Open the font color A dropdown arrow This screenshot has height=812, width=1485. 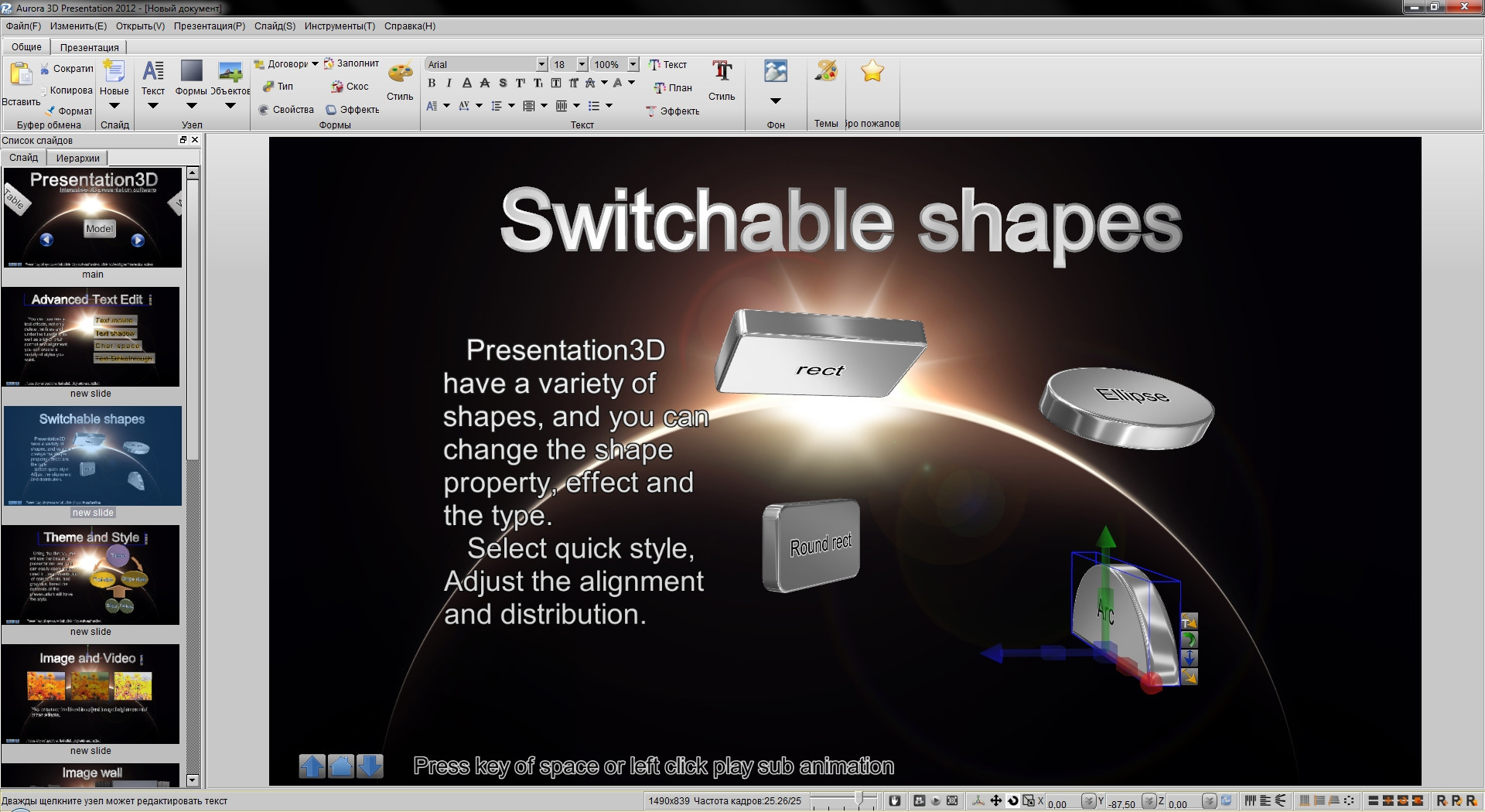pos(632,83)
